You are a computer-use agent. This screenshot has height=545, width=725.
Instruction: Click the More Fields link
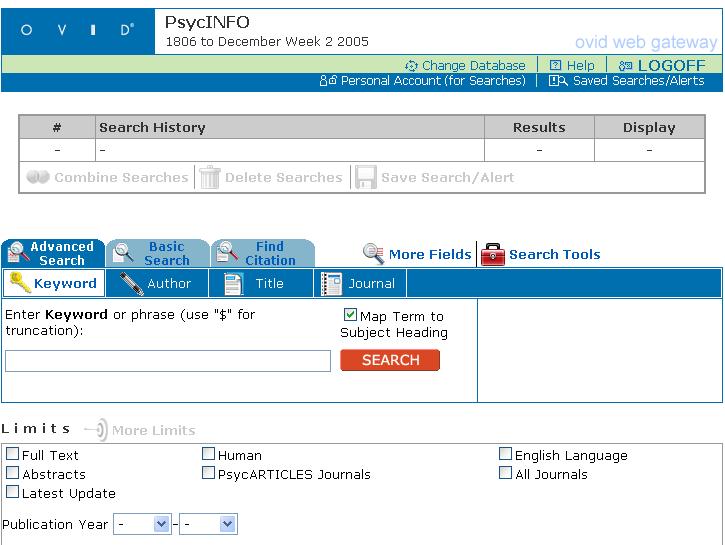pyautogui.click(x=430, y=254)
